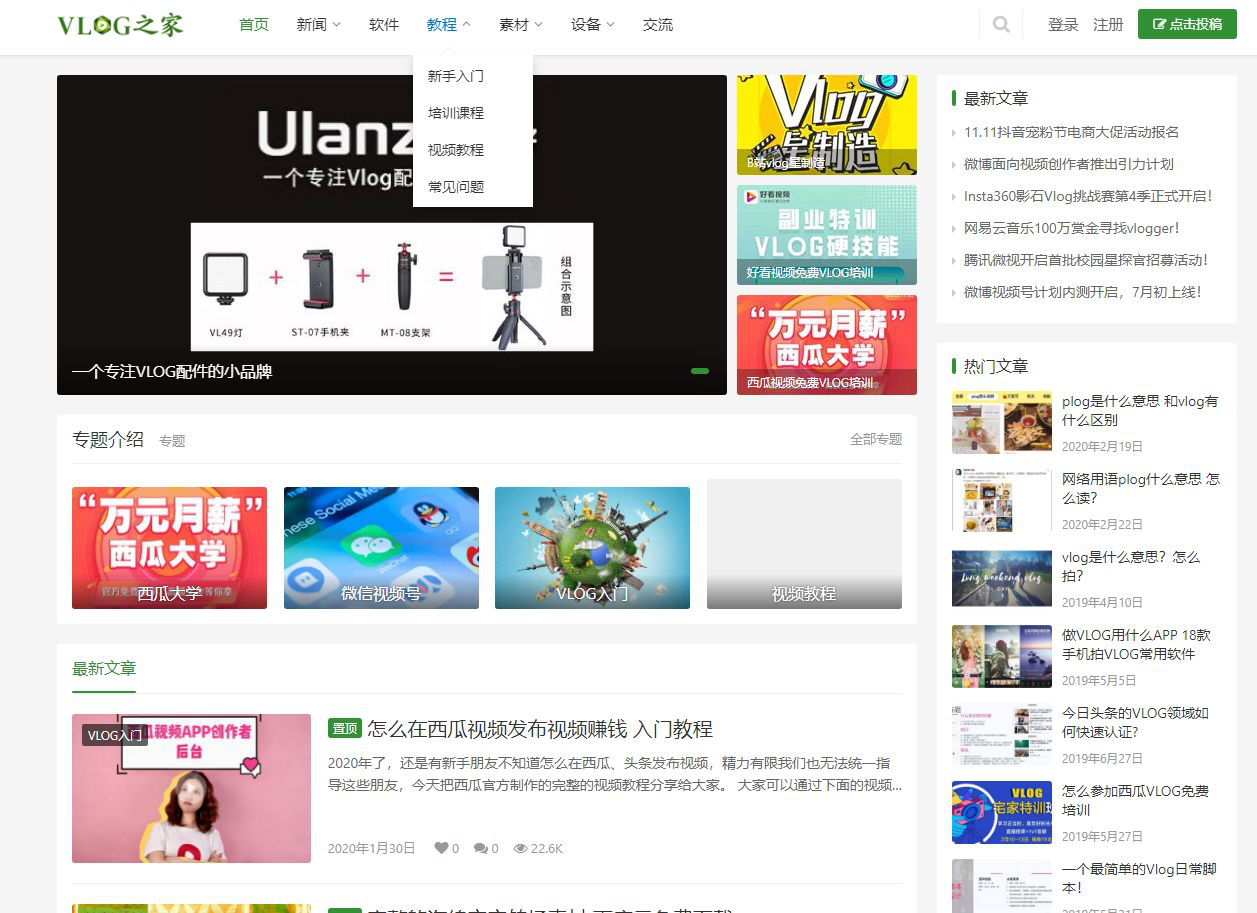This screenshot has width=1257, height=913.
Task: Click the search magnifier icon
Action: (1001, 25)
